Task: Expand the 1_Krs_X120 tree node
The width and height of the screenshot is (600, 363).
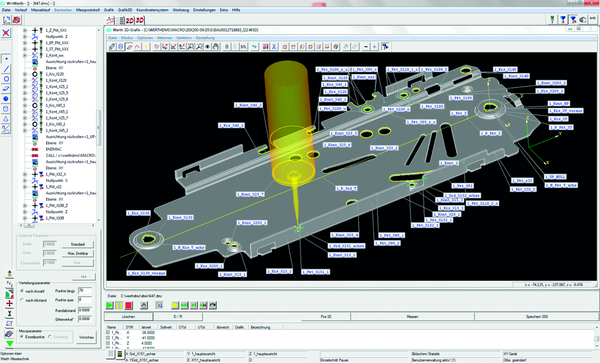Action: (25, 74)
